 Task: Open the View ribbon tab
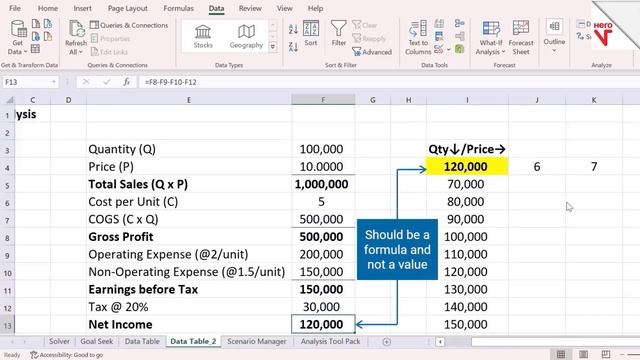pos(284,8)
